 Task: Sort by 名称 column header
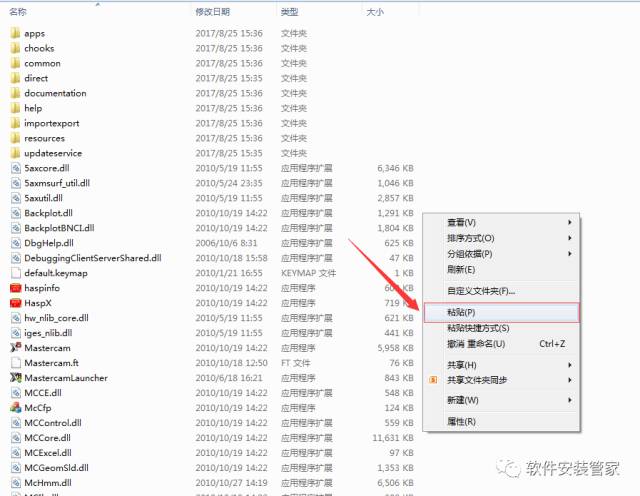(x=20, y=12)
